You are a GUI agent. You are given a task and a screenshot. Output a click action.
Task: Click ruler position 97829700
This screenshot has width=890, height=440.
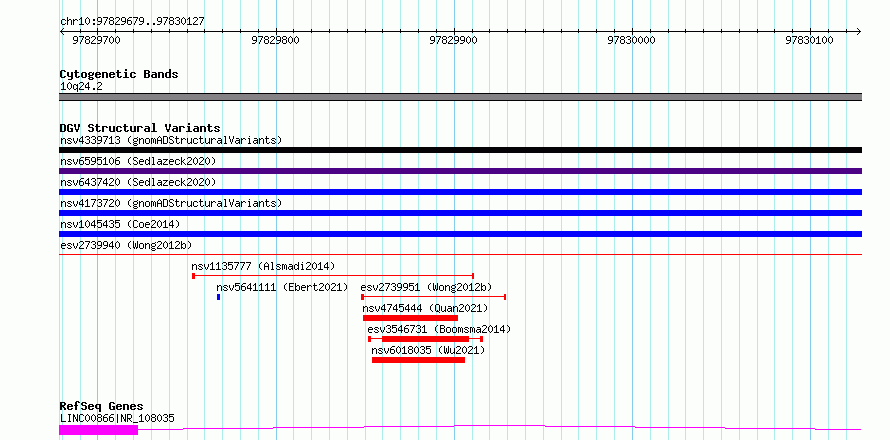(97, 41)
